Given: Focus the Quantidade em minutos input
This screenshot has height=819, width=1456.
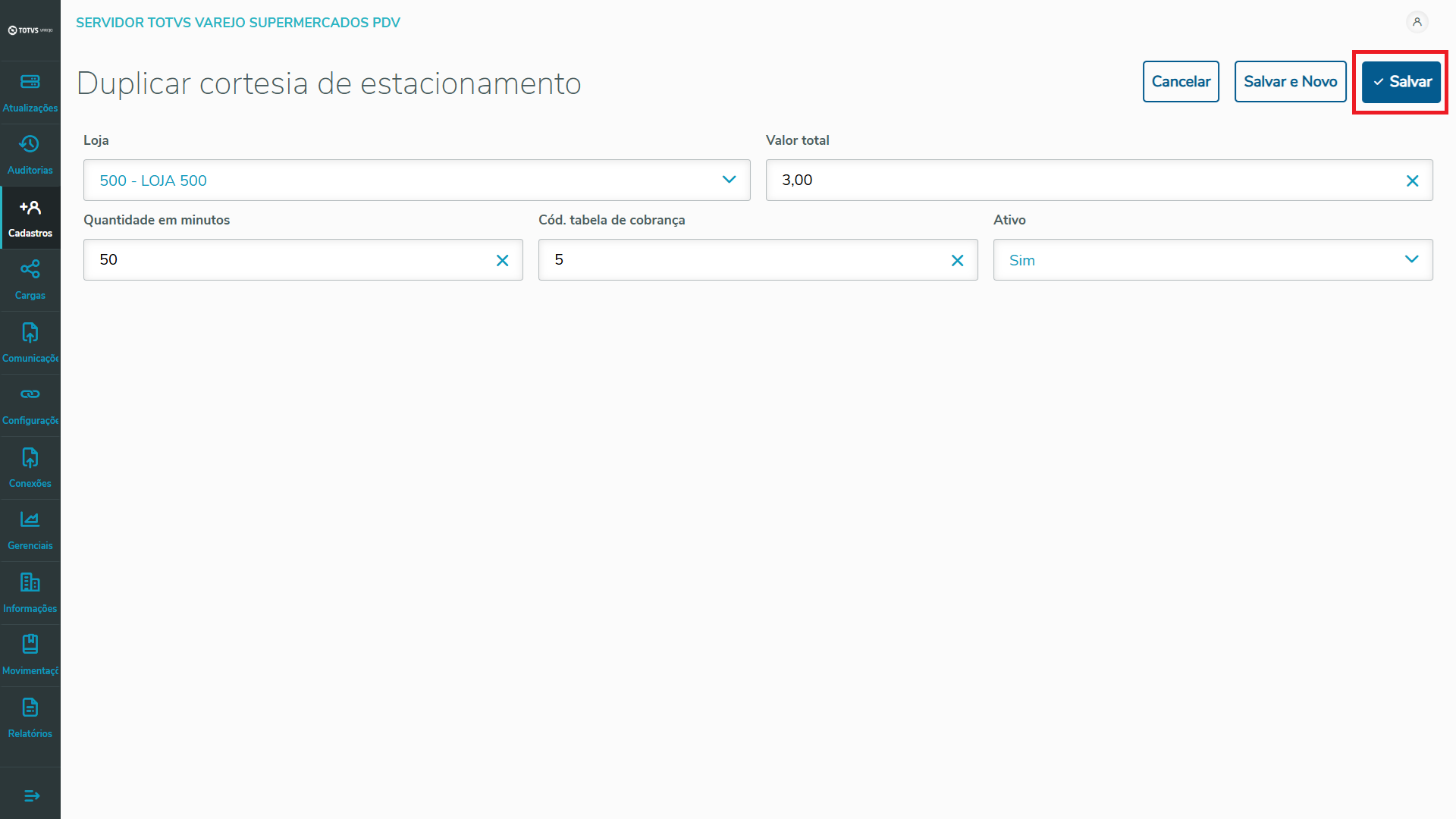Looking at the screenshot, I should coord(288,260).
